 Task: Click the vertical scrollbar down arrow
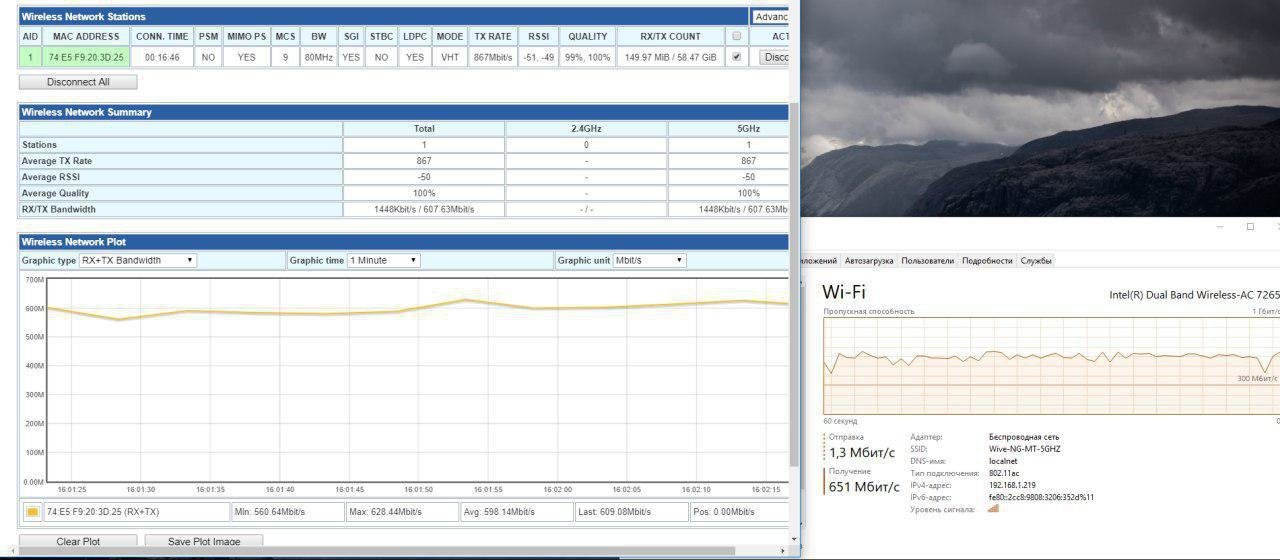pyautogui.click(x=795, y=539)
